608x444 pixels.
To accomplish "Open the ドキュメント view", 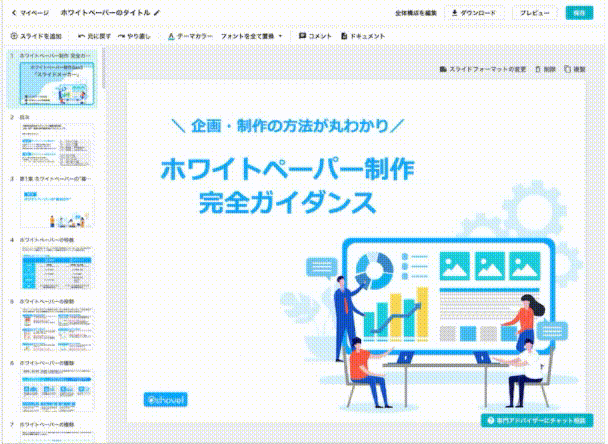I will pyautogui.click(x=367, y=35).
